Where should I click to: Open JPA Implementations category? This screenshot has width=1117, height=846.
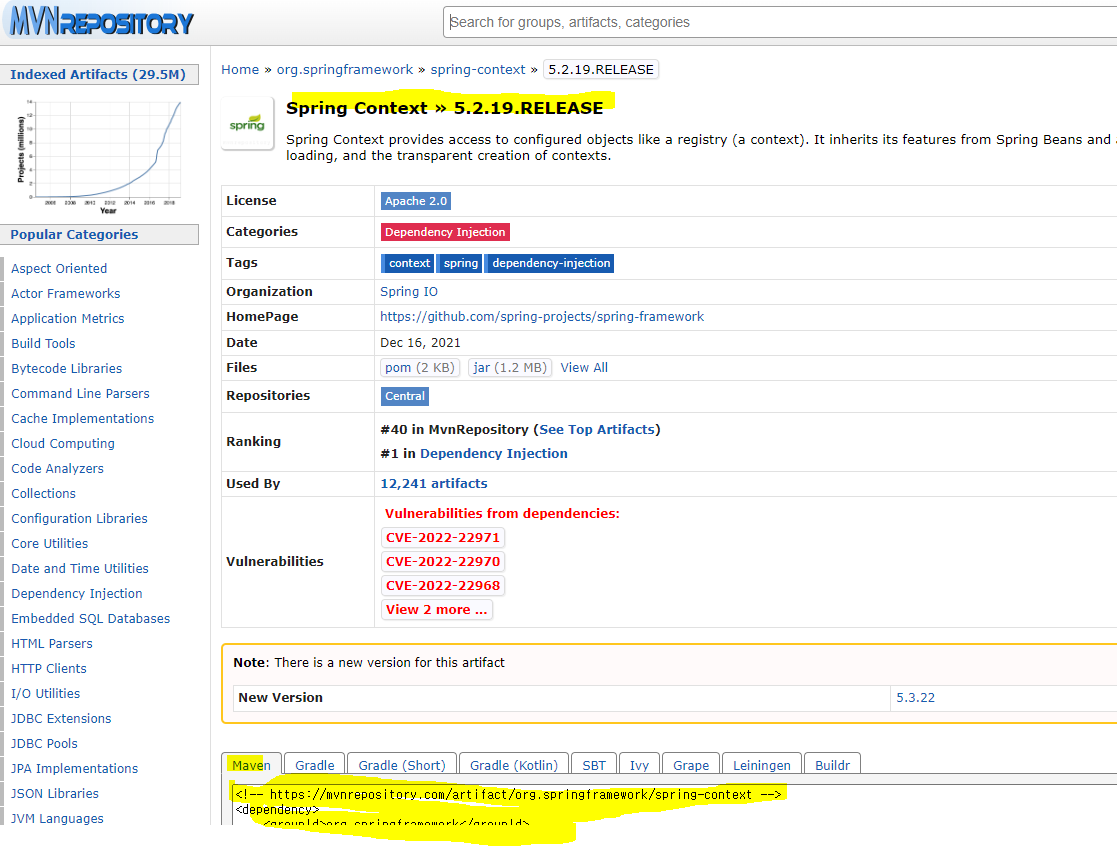(x=75, y=768)
